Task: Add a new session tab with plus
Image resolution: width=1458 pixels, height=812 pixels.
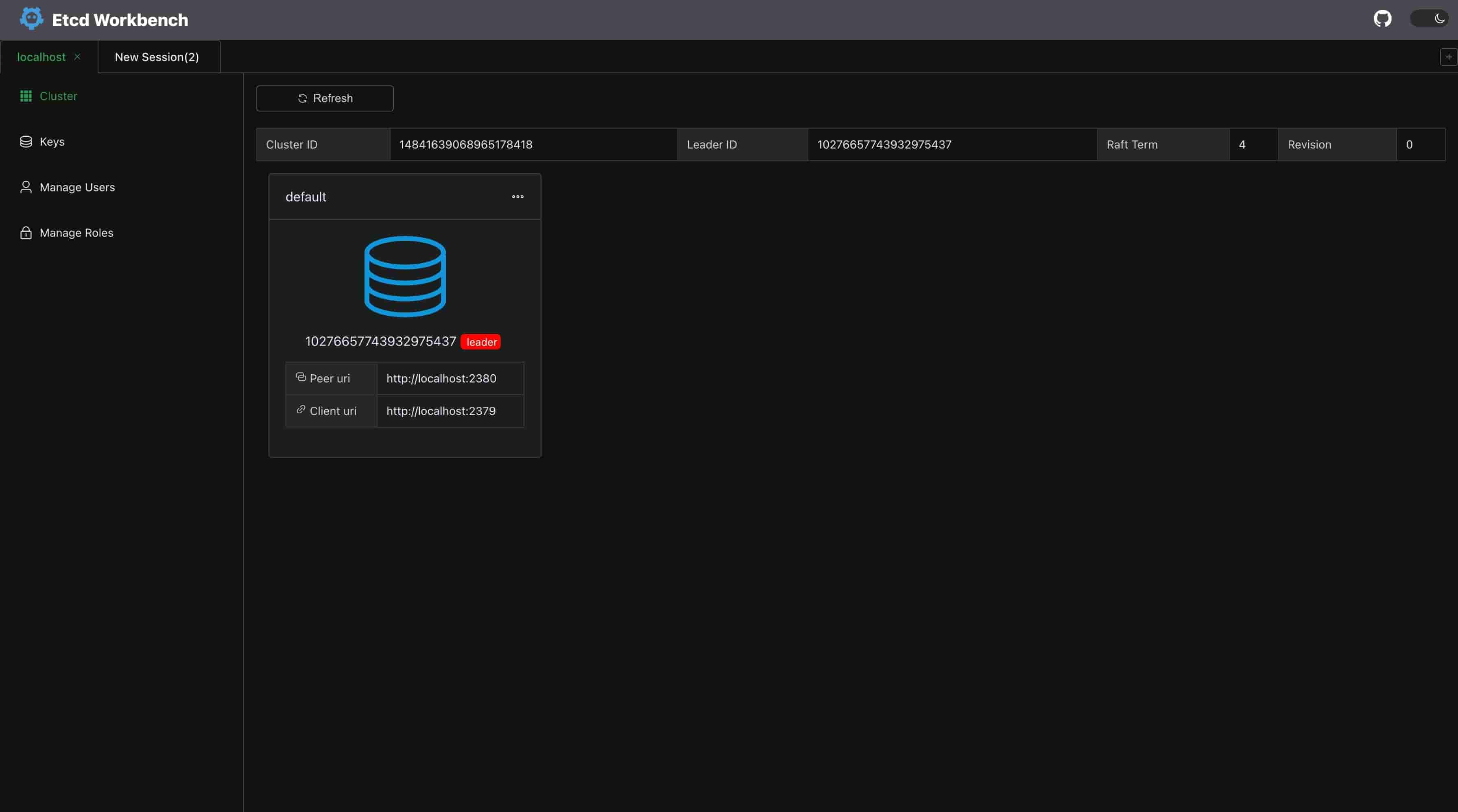Action: (x=1448, y=57)
